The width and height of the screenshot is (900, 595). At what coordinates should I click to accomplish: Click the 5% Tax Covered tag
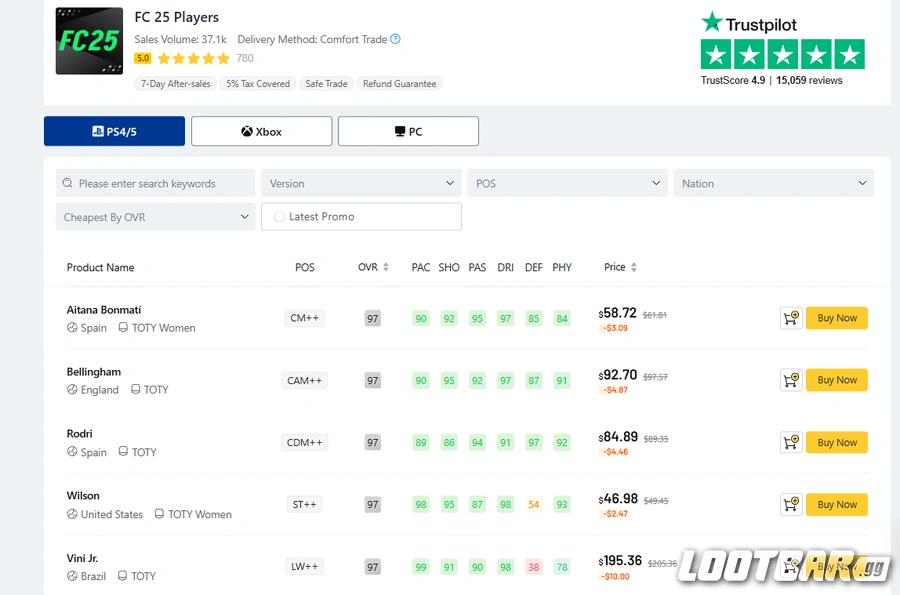pos(258,84)
